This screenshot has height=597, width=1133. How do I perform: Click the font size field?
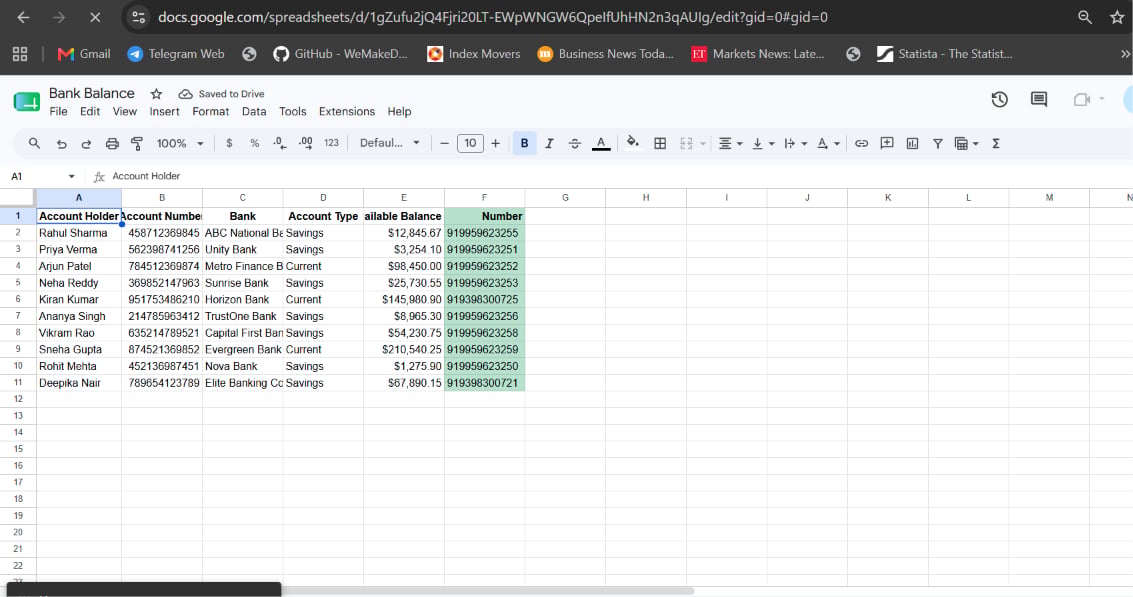tap(470, 143)
